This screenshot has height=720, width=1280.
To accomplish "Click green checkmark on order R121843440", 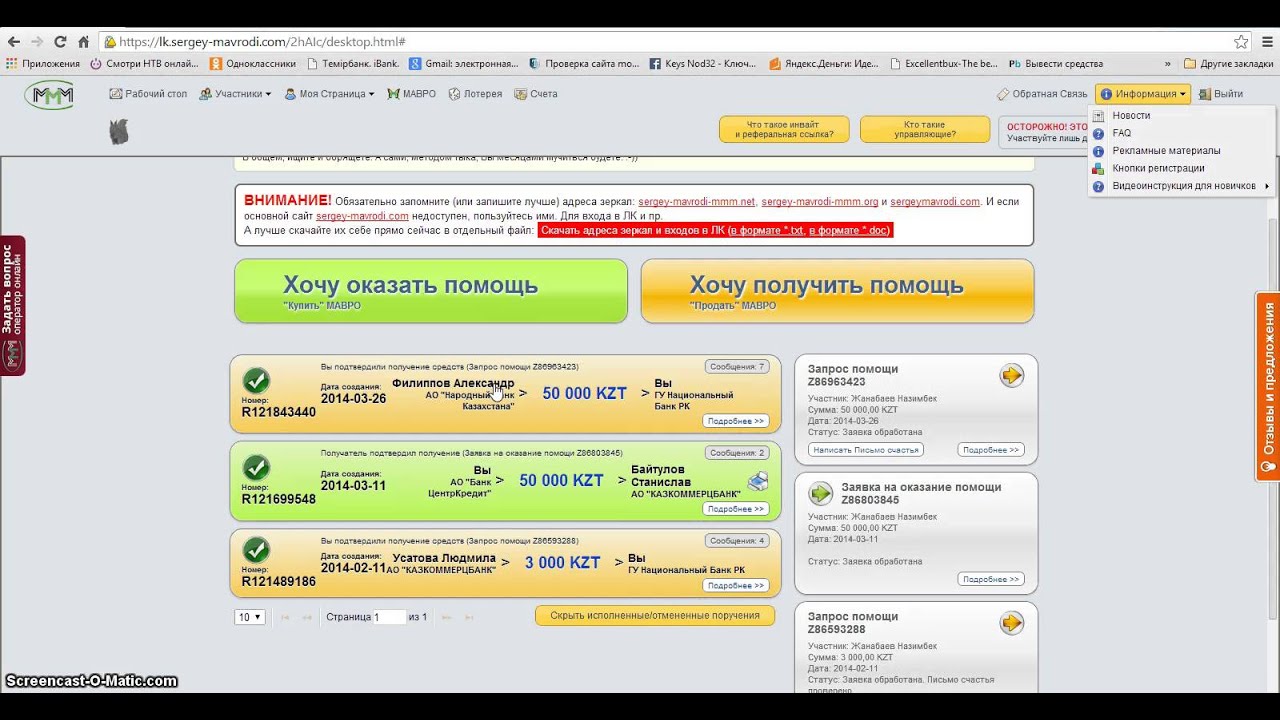I will pyautogui.click(x=256, y=381).
